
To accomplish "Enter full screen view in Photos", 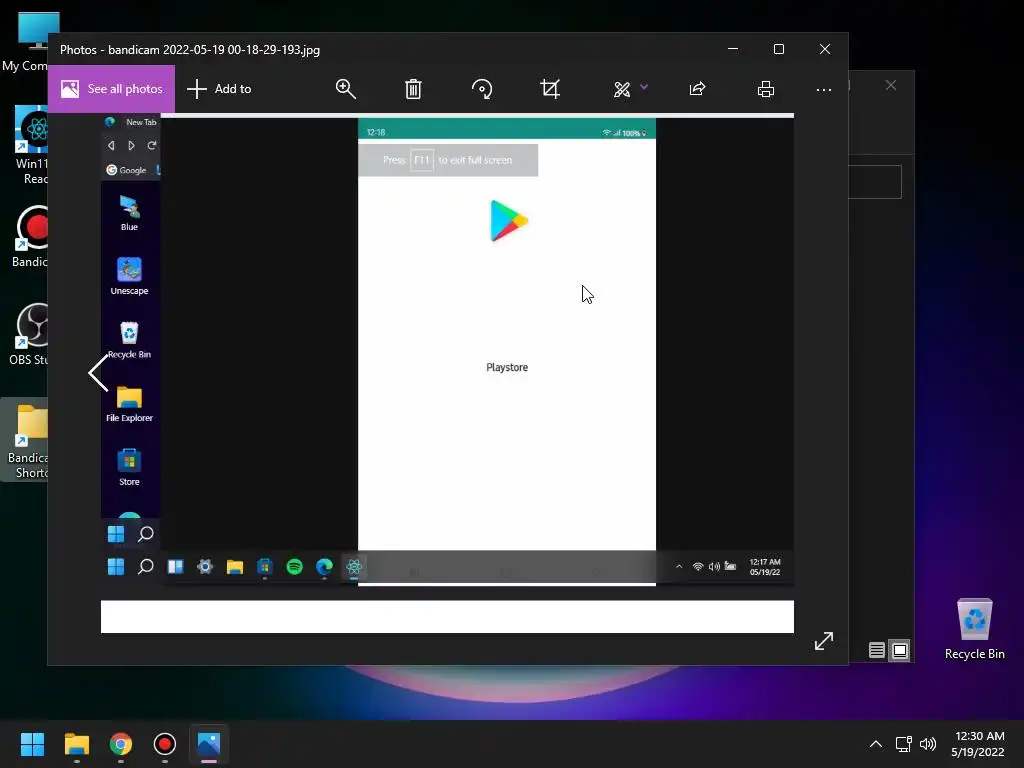I will tap(824, 641).
